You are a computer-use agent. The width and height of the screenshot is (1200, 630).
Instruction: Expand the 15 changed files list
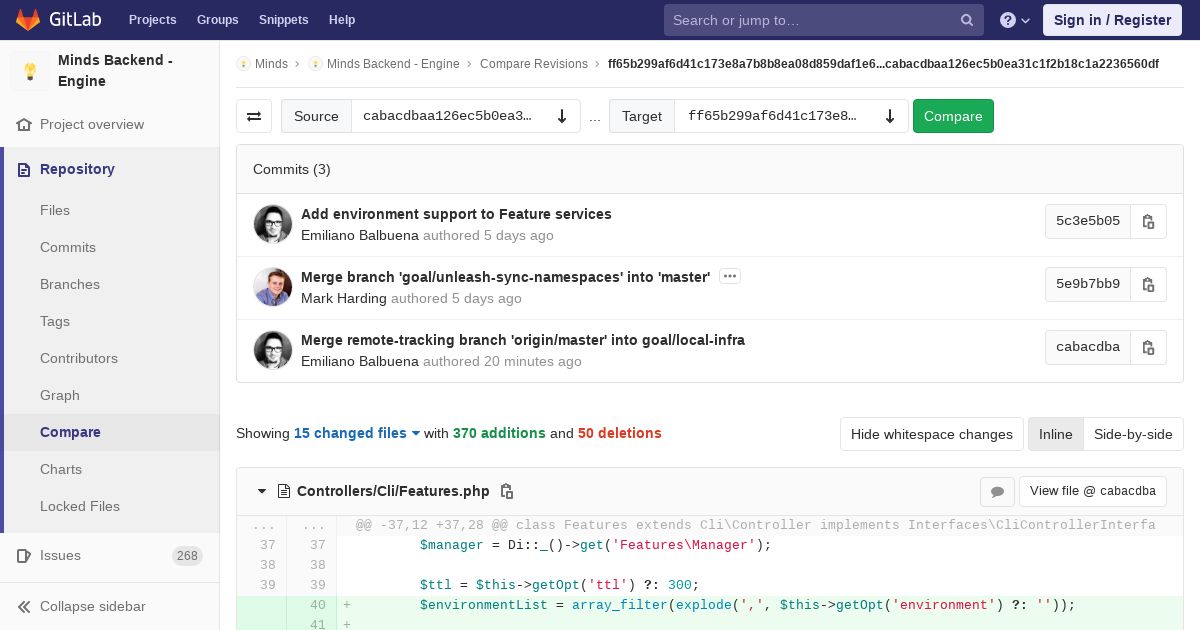click(357, 433)
